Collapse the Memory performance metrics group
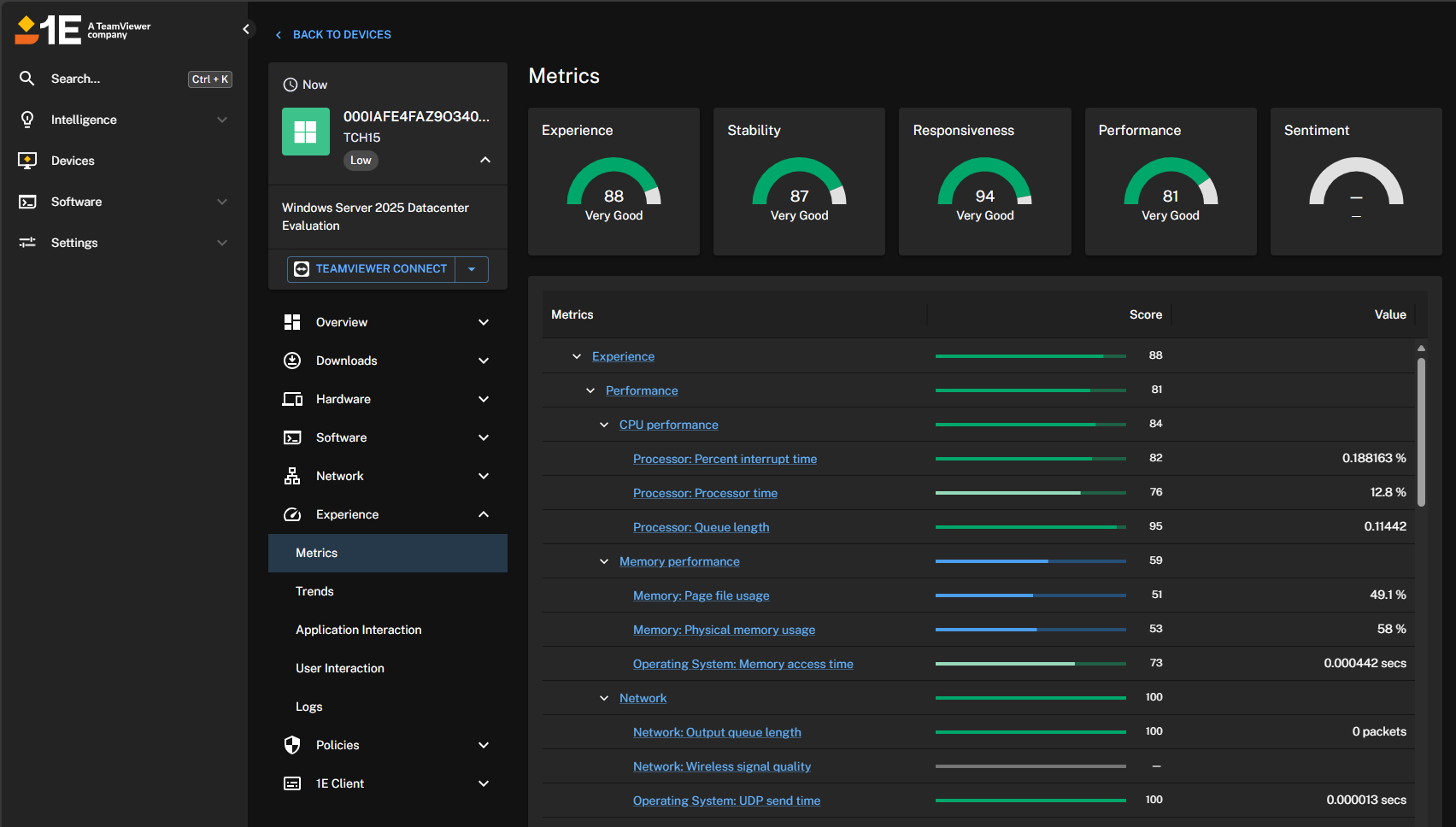Screen dimensions: 1456x827 (604, 561)
